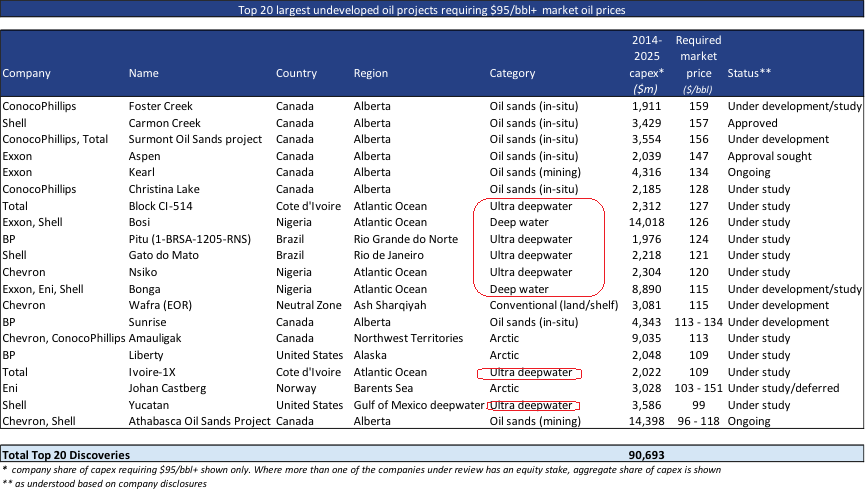Click the Christina Lake project name

pyautogui.click(x=164, y=189)
